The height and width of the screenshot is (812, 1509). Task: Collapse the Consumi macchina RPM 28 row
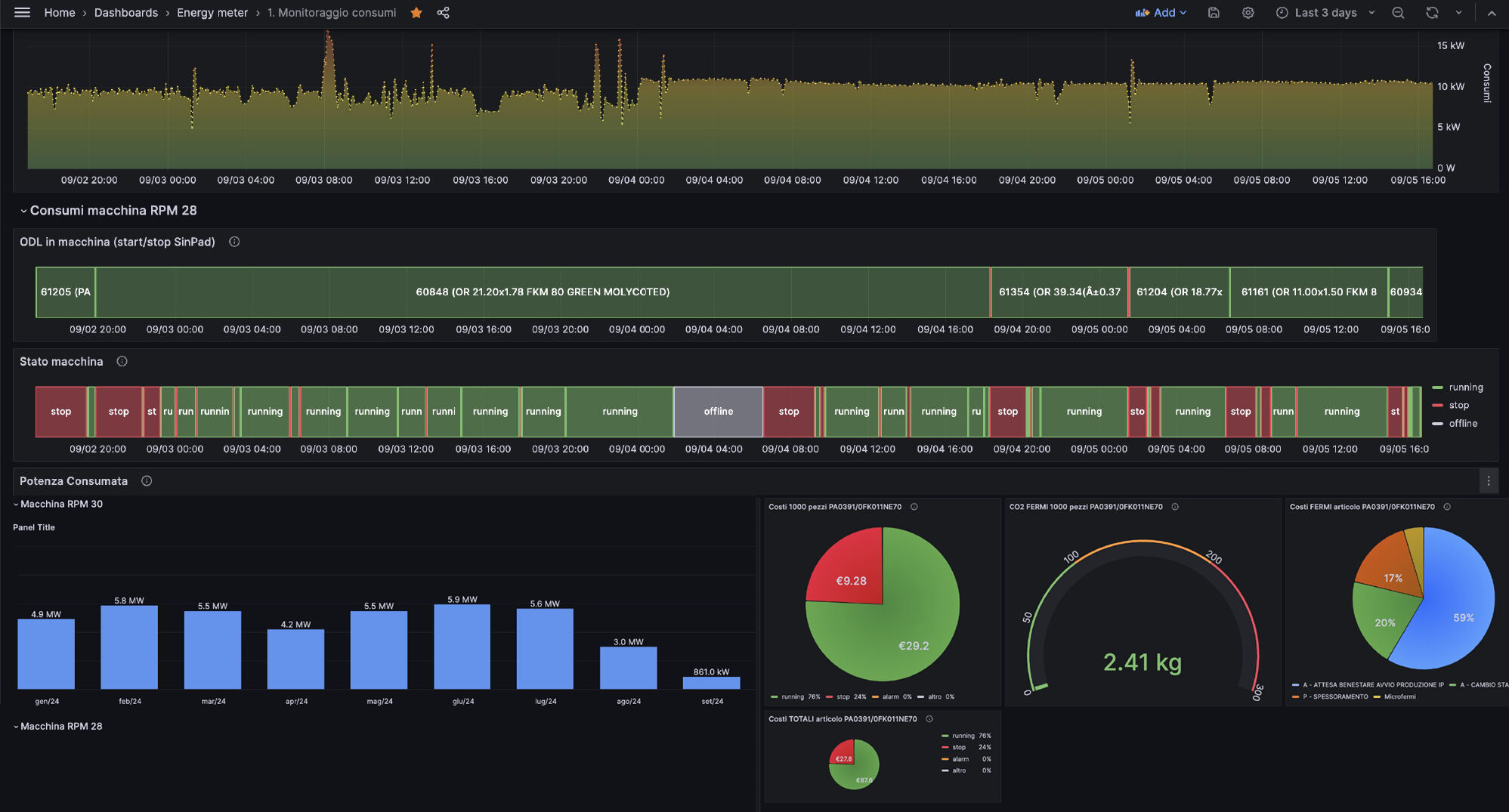(113, 211)
